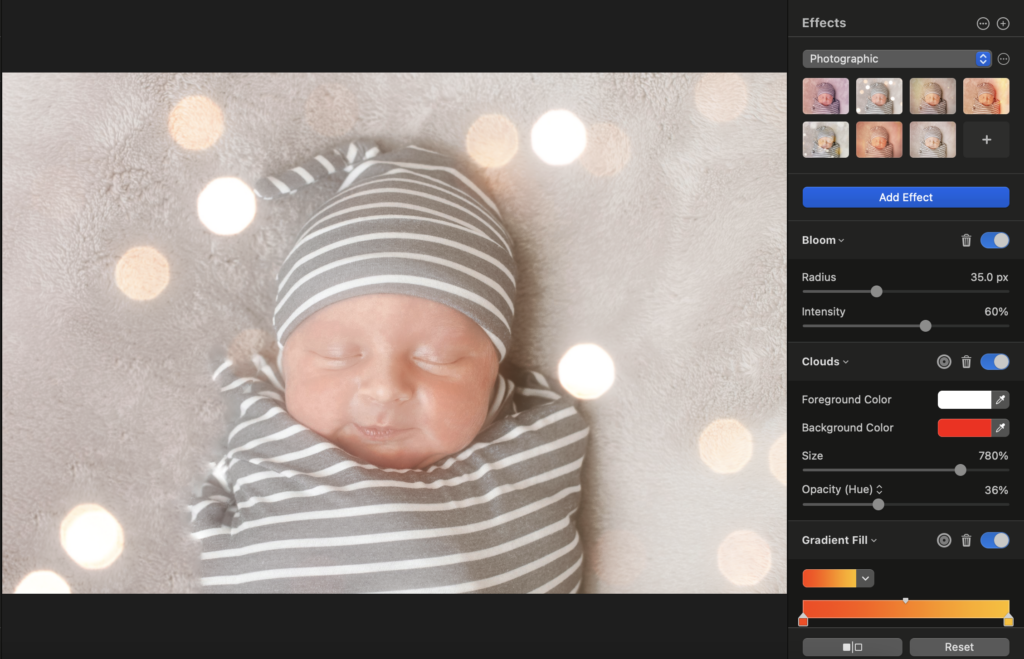Open options icon beside Photographic dropdown

[1004, 59]
